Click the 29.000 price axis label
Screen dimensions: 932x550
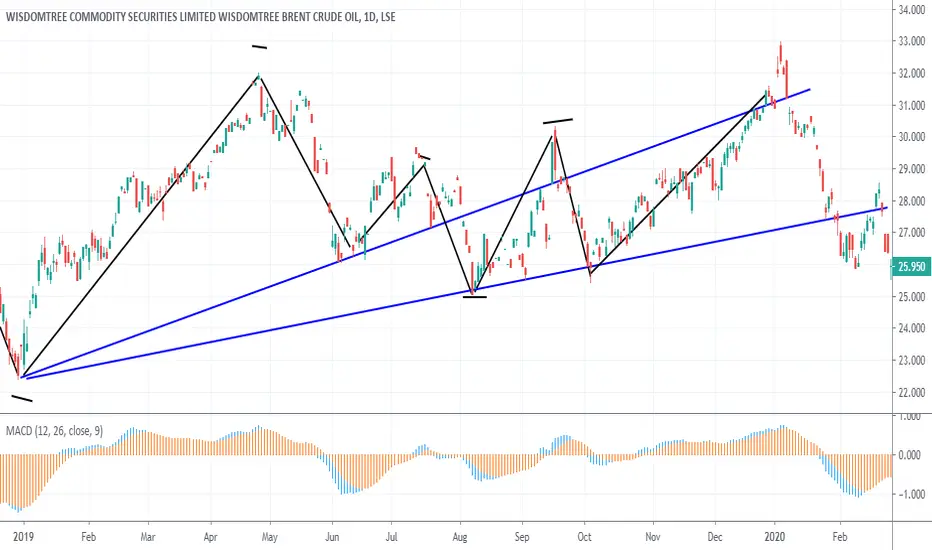(912, 169)
